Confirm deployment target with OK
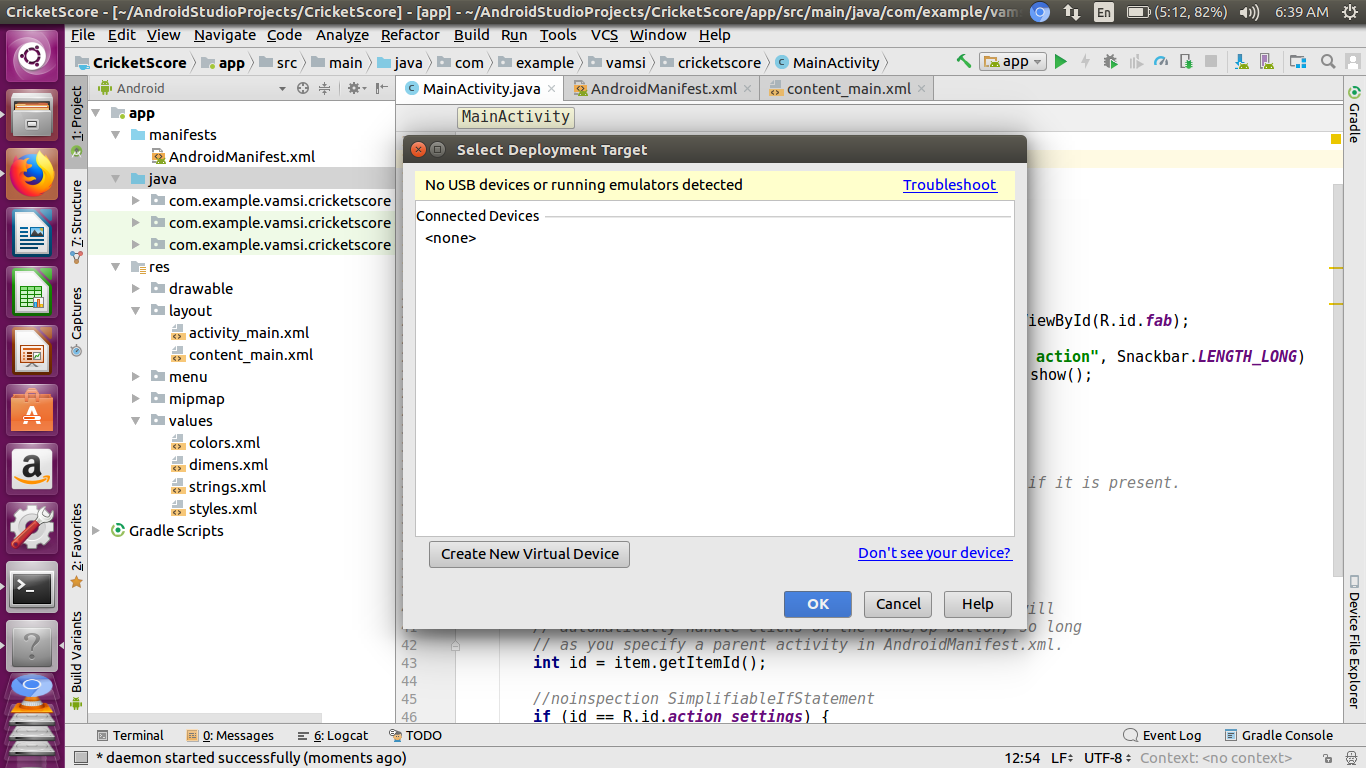The width and height of the screenshot is (1366, 768). (x=818, y=604)
